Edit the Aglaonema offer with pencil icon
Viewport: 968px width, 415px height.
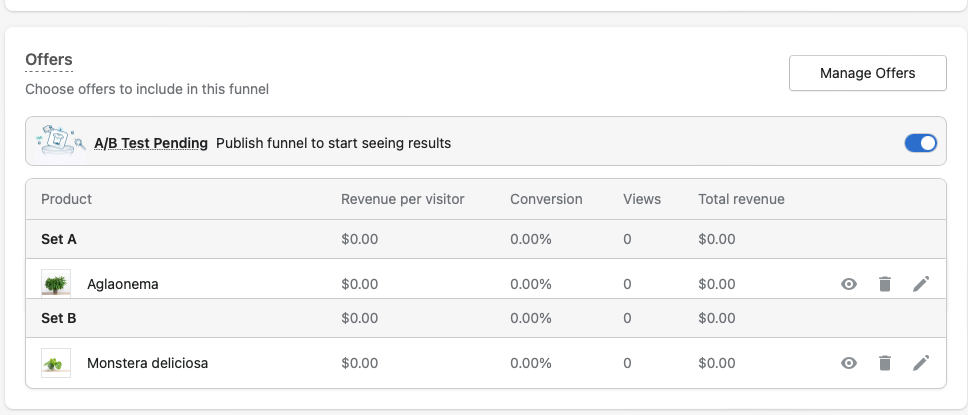tap(920, 284)
